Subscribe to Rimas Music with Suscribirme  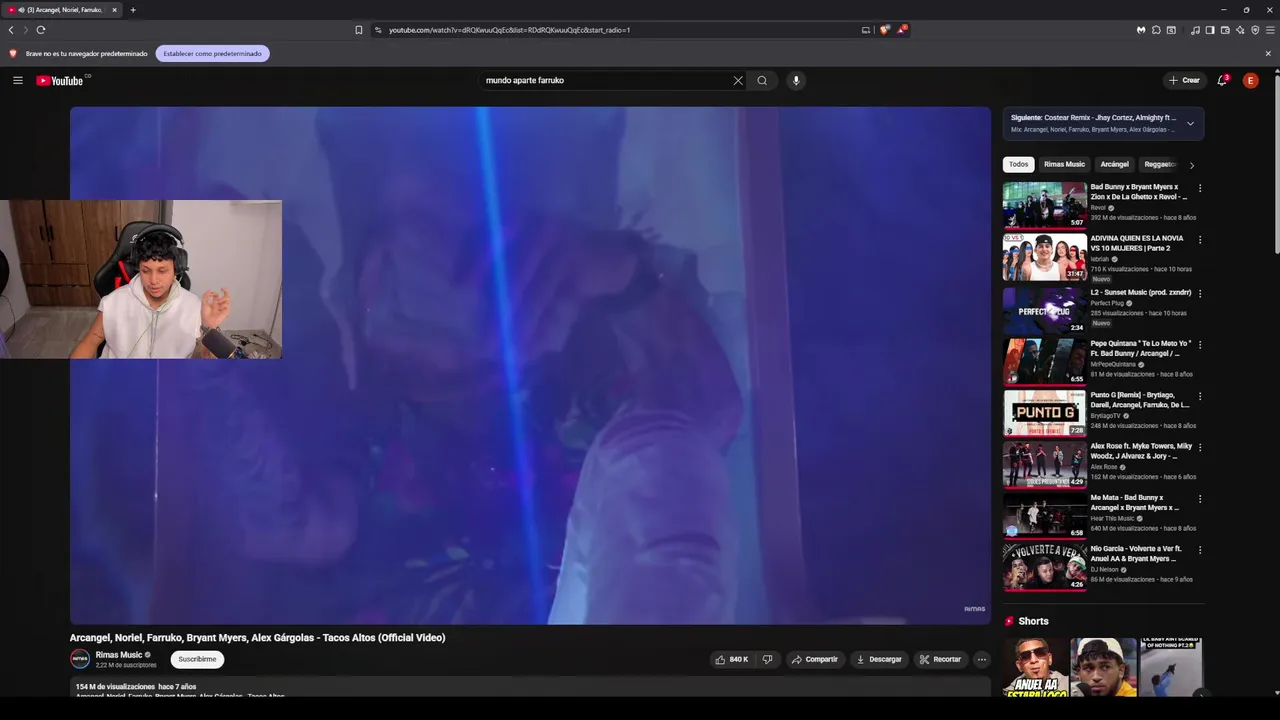point(197,659)
